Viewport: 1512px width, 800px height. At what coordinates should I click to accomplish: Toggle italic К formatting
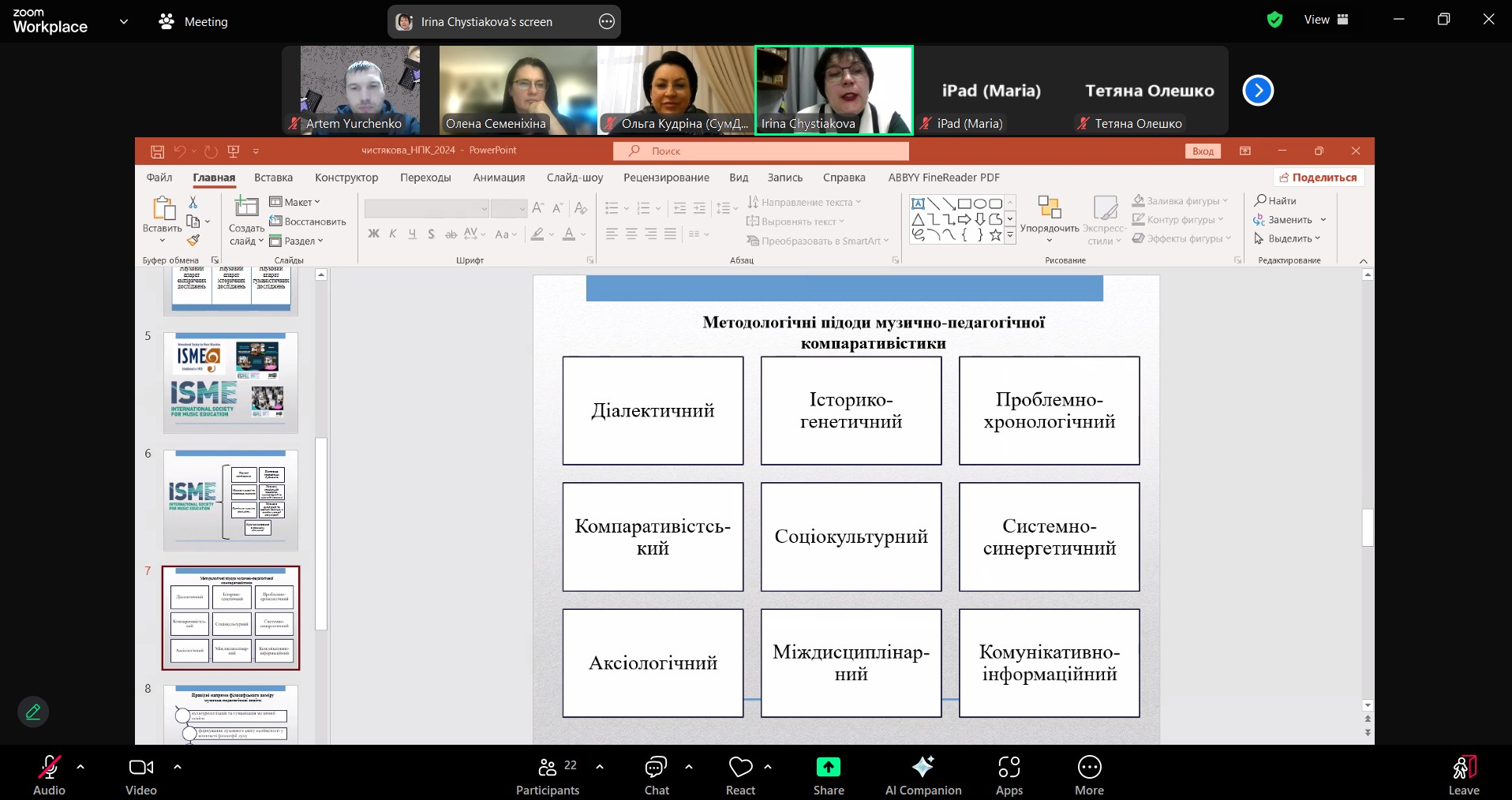point(393,234)
